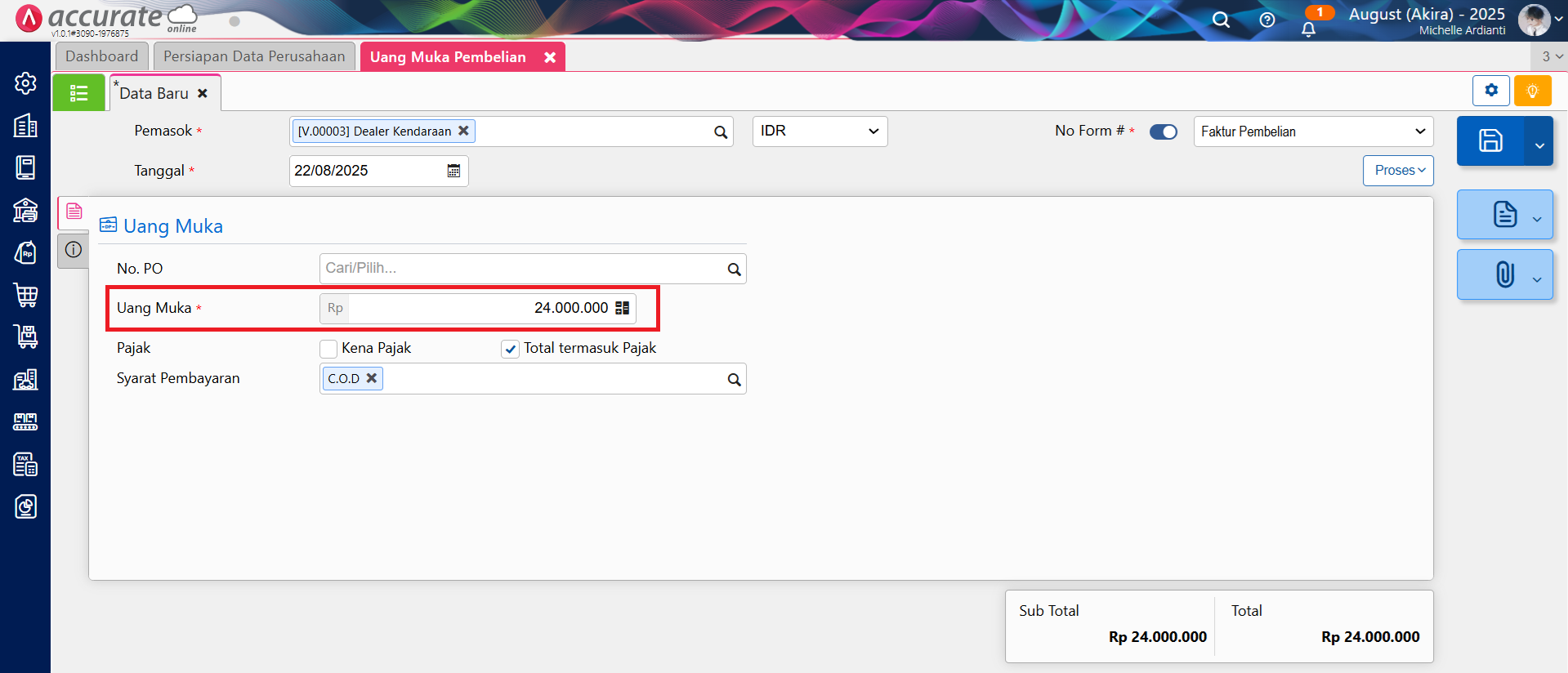Open the sales price tag module icon
1568x673 pixels.
point(25,252)
